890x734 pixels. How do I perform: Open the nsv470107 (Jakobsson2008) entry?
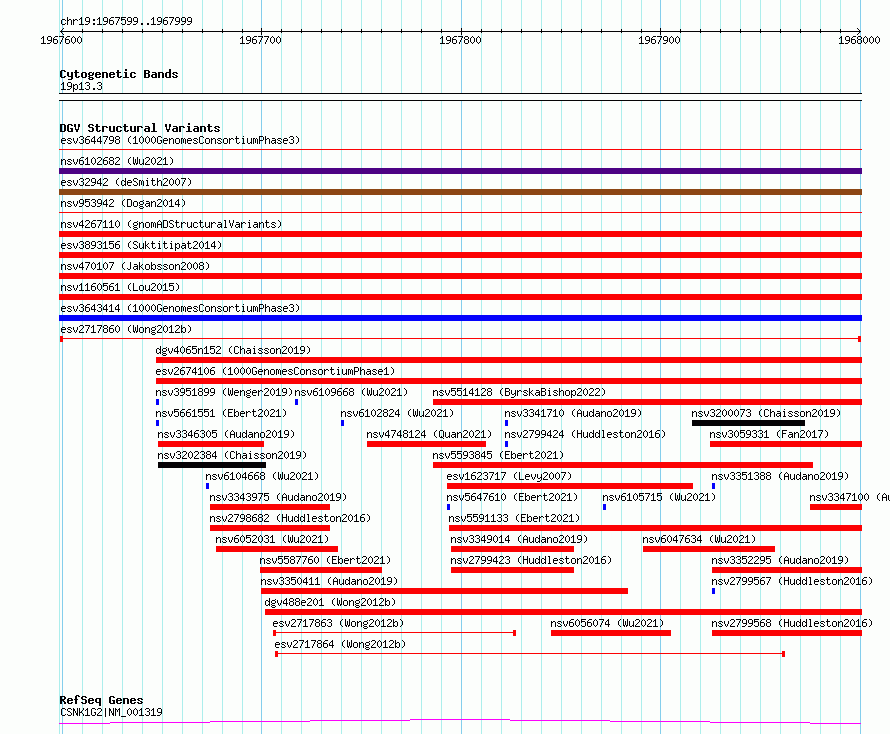[x=135, y=266]
